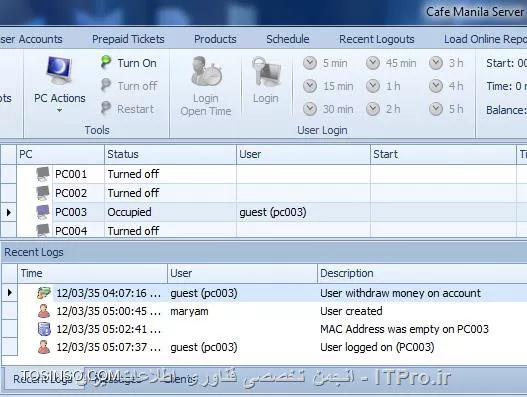Click the PC003 row indicator arrow
Image resolution: width=527 pixels, height=397 pixels.
9,212
